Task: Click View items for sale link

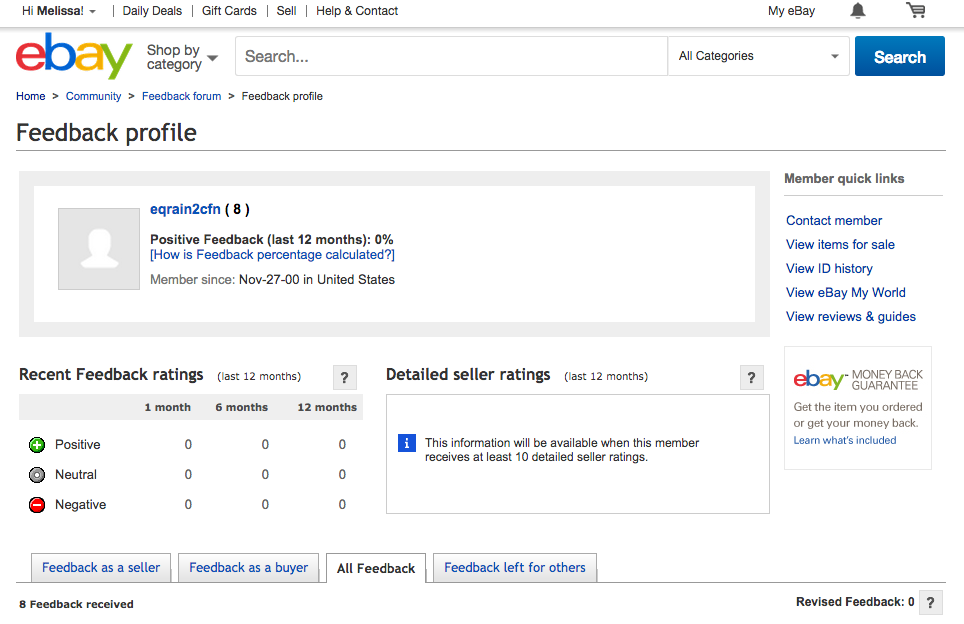Action: pos(840,244)
